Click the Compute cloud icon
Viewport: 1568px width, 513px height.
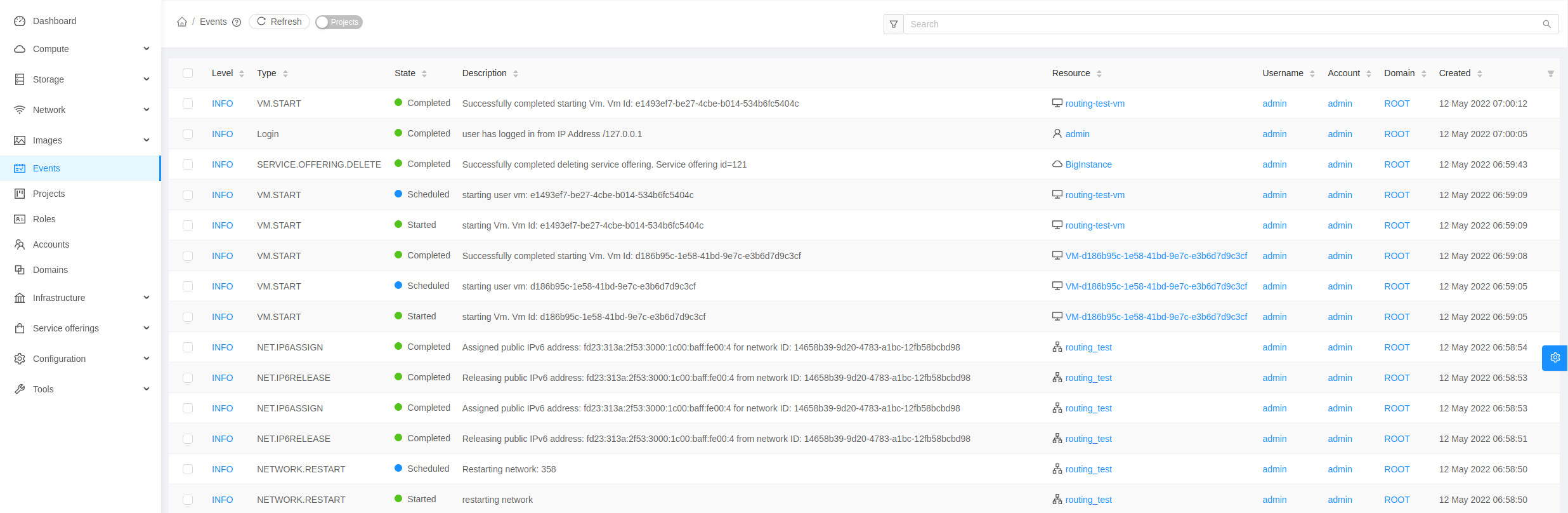(x=20, y=49)
